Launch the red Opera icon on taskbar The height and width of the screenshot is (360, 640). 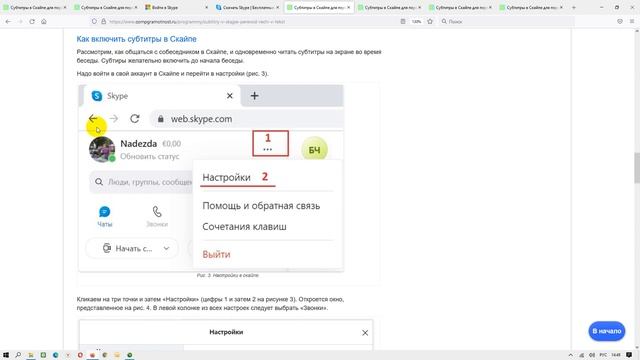80,355
